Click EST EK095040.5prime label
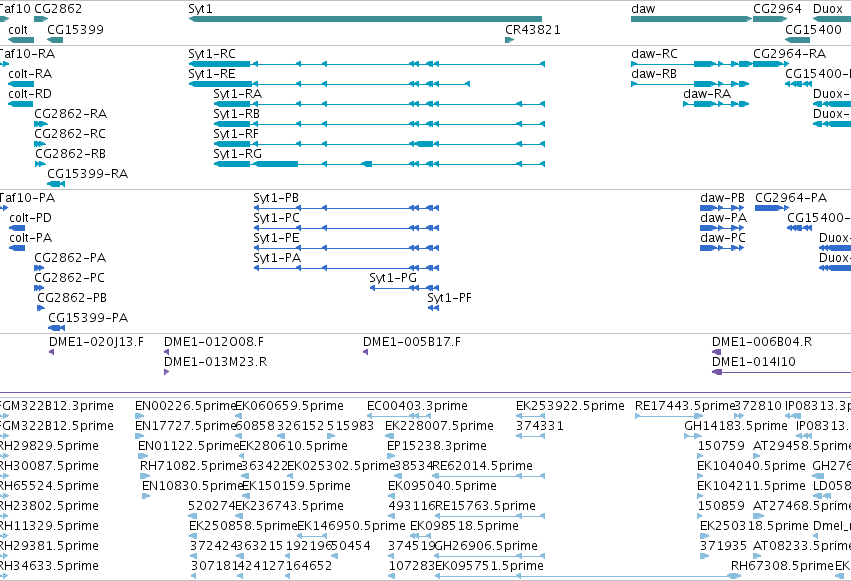This screenshot has height=581, width=851. (442, 487)
